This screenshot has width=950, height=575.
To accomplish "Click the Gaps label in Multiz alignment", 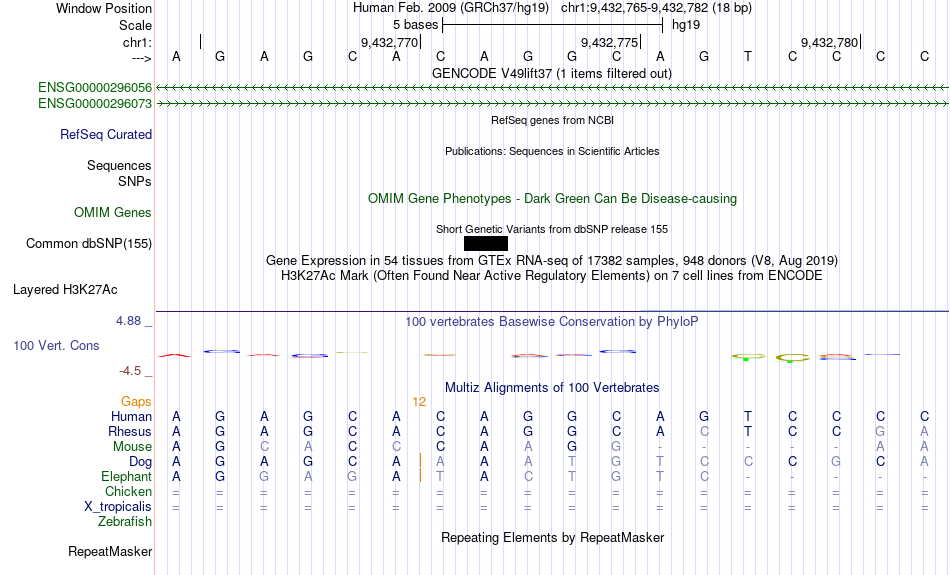I will (136, 401).
